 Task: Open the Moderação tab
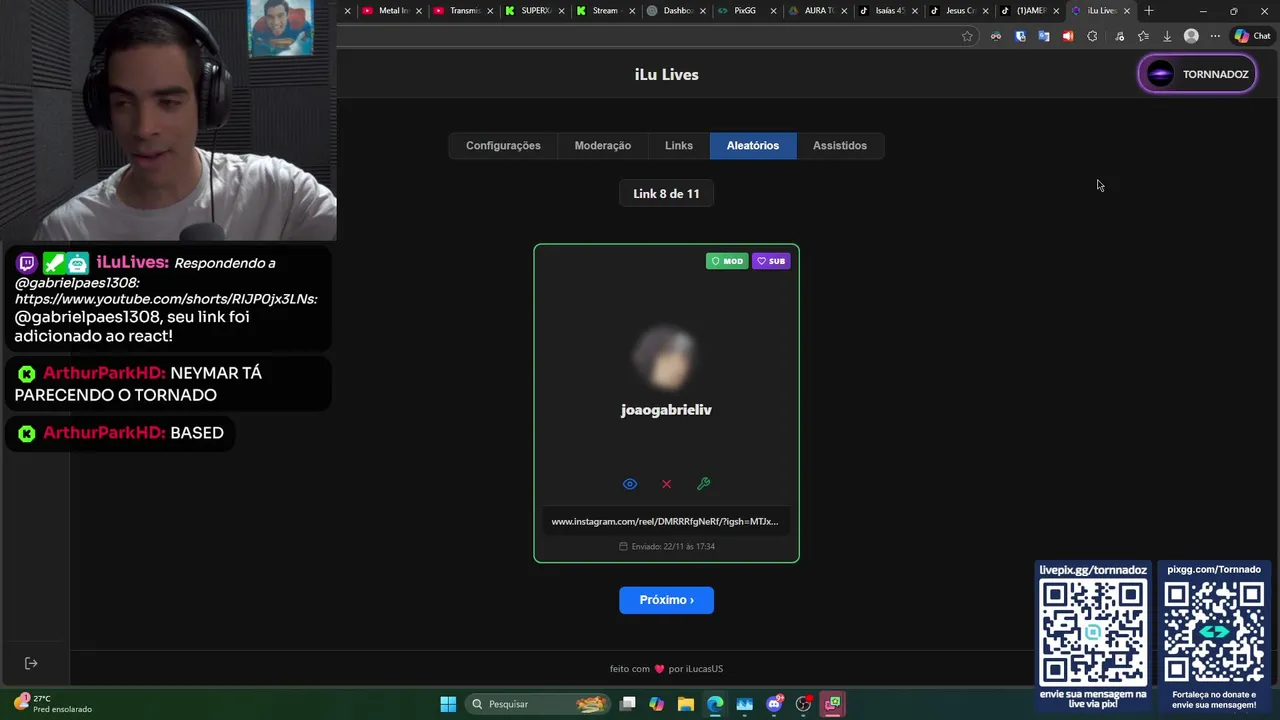tap(603, 146)
